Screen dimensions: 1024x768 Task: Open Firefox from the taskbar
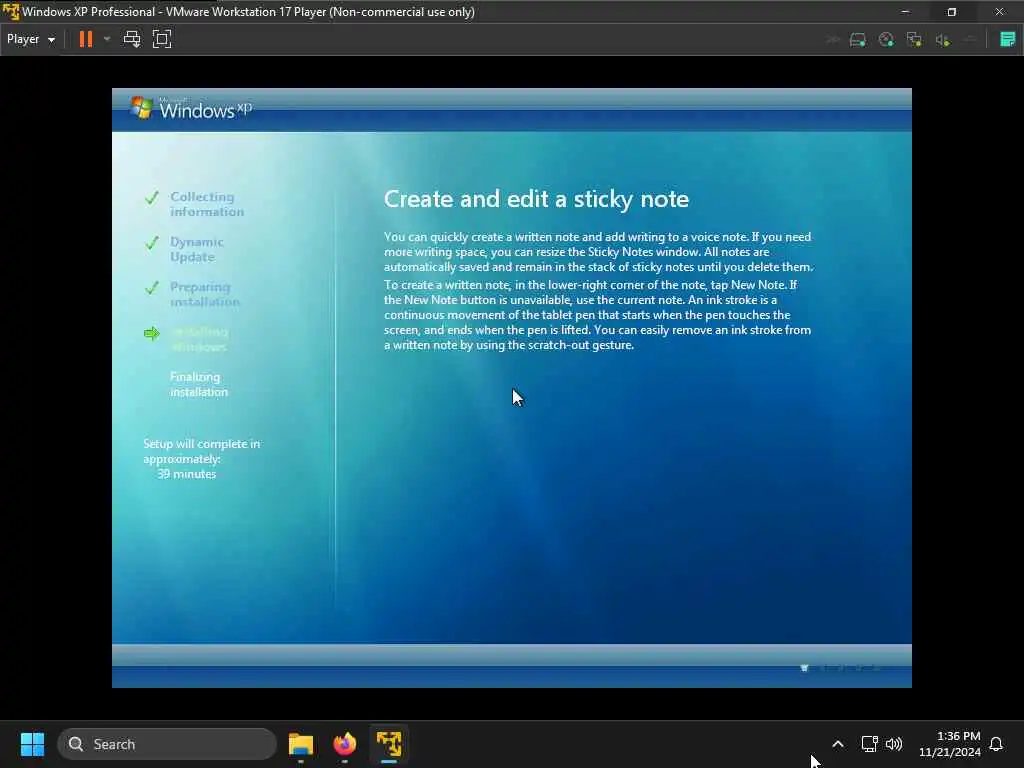click(345, 744)
